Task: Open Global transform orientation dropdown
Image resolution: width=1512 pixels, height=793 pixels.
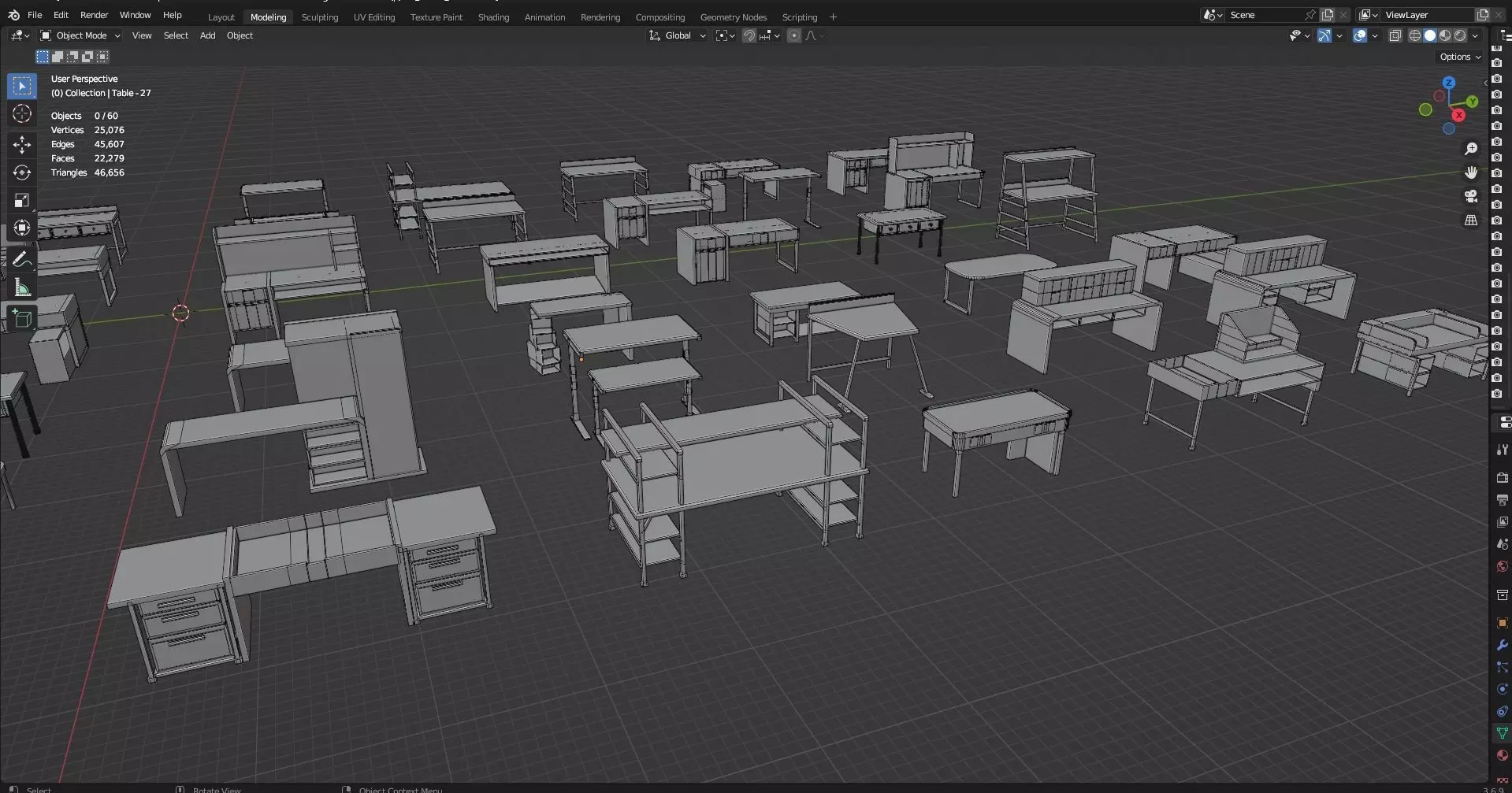Action: point(677,35)
